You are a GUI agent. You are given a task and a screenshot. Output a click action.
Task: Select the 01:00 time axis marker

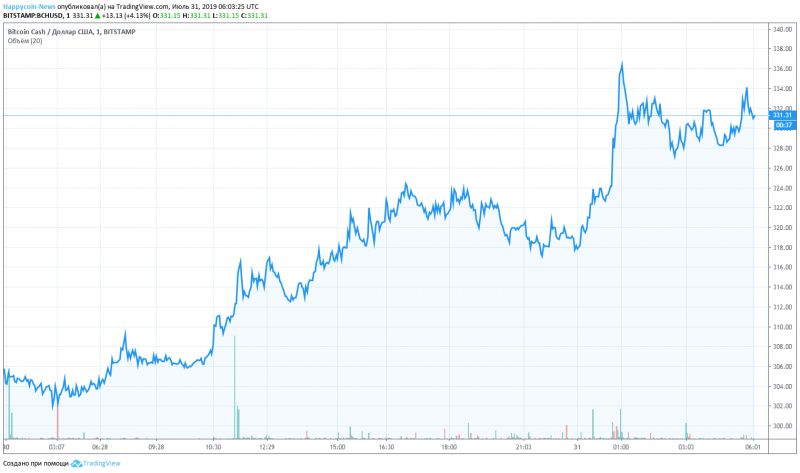(620, 447)
